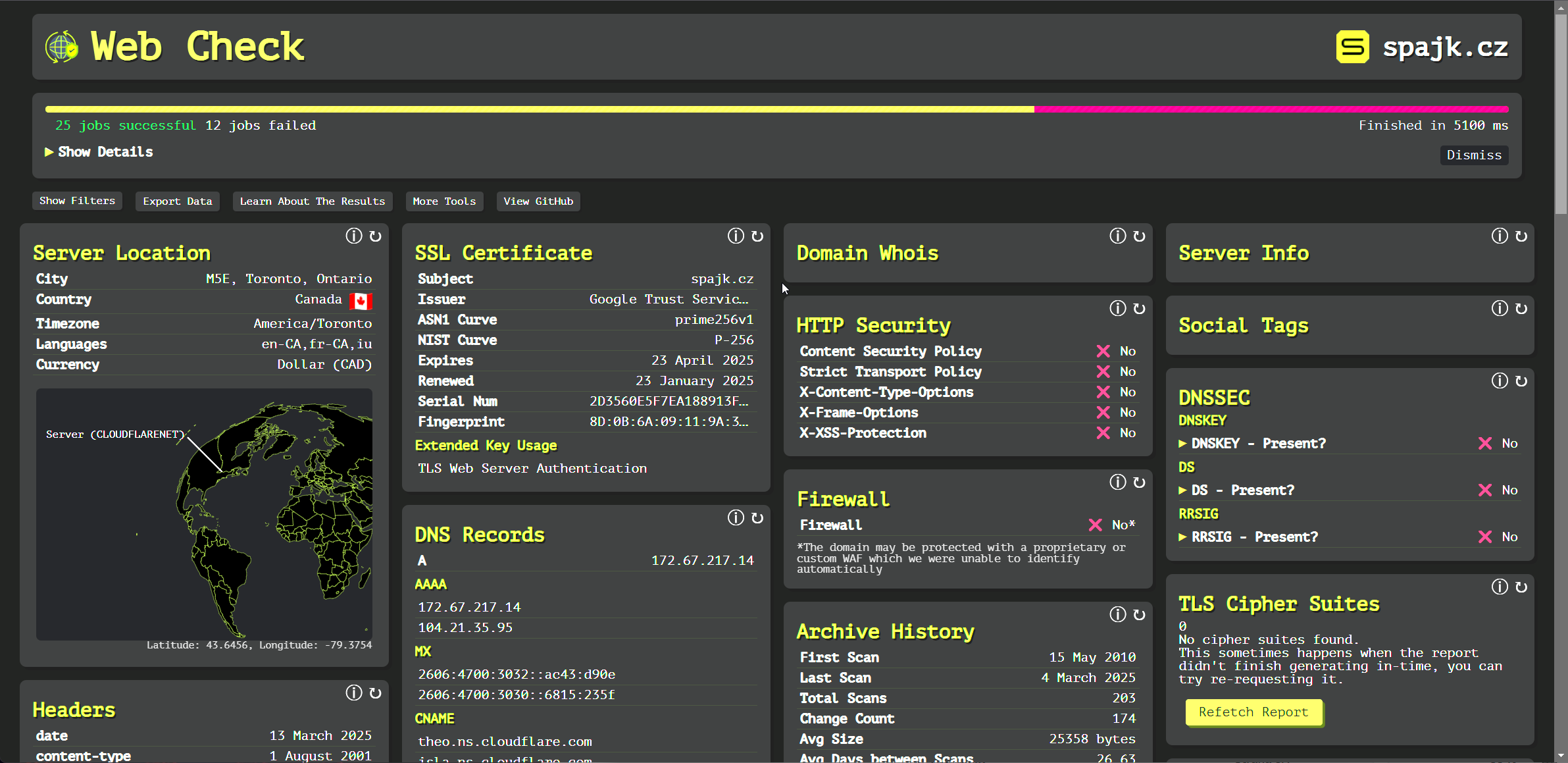The image size is (1568, 763).
Task: Open info for Social Tags card
Action: pos(1500,308)
